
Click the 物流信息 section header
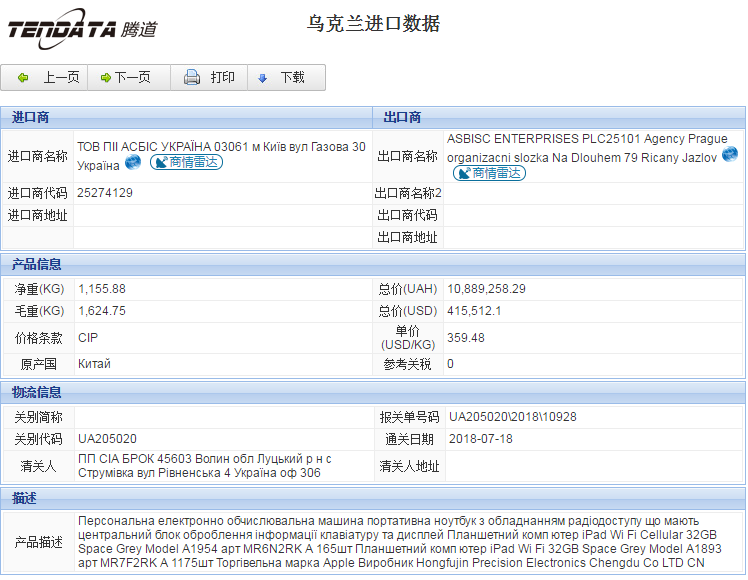point(37,392)
